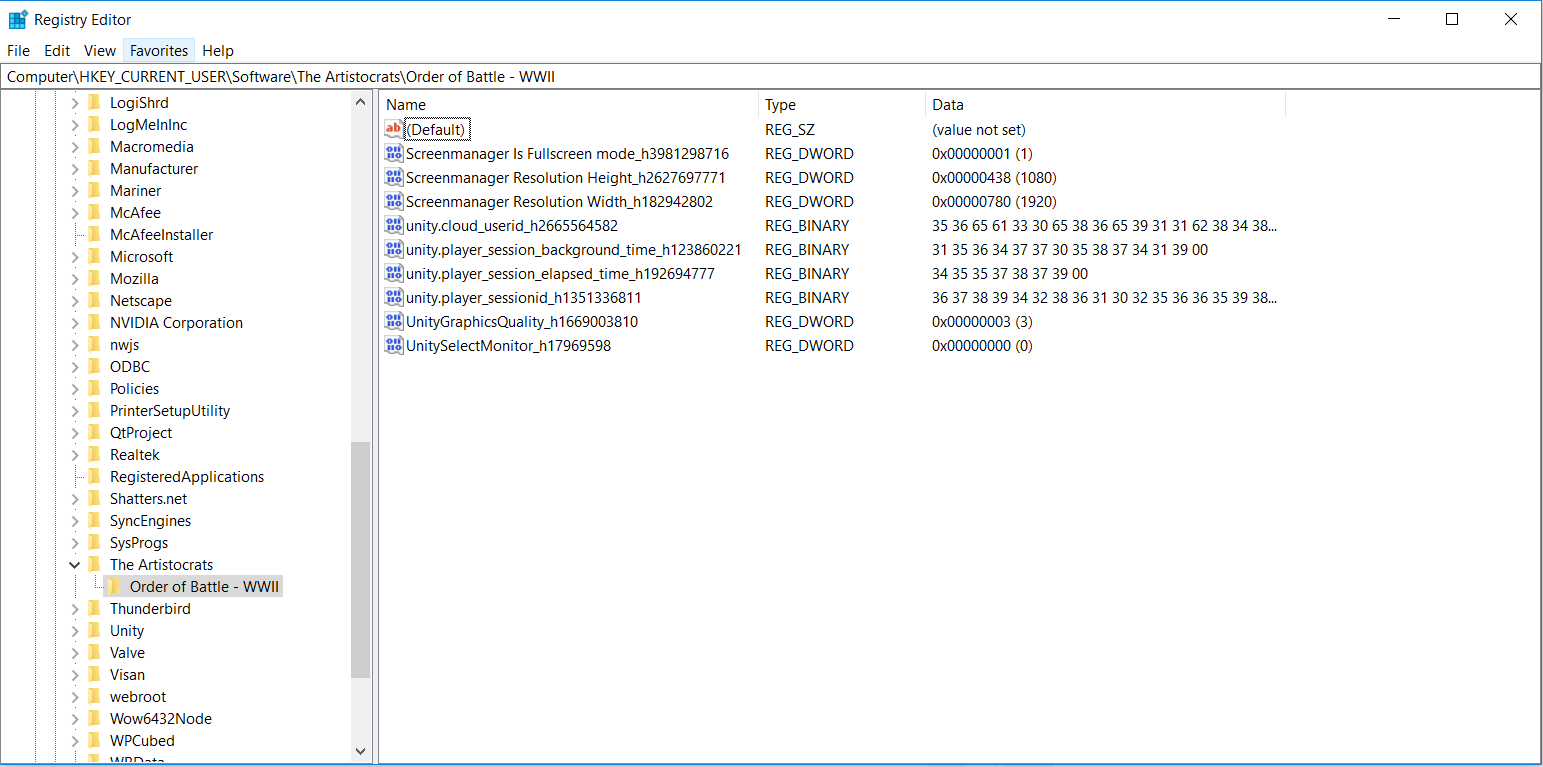Select the Shatters.net key in tree
Image resolution: width=1543 pixels, height=767 pixels.
pos(148,498)
